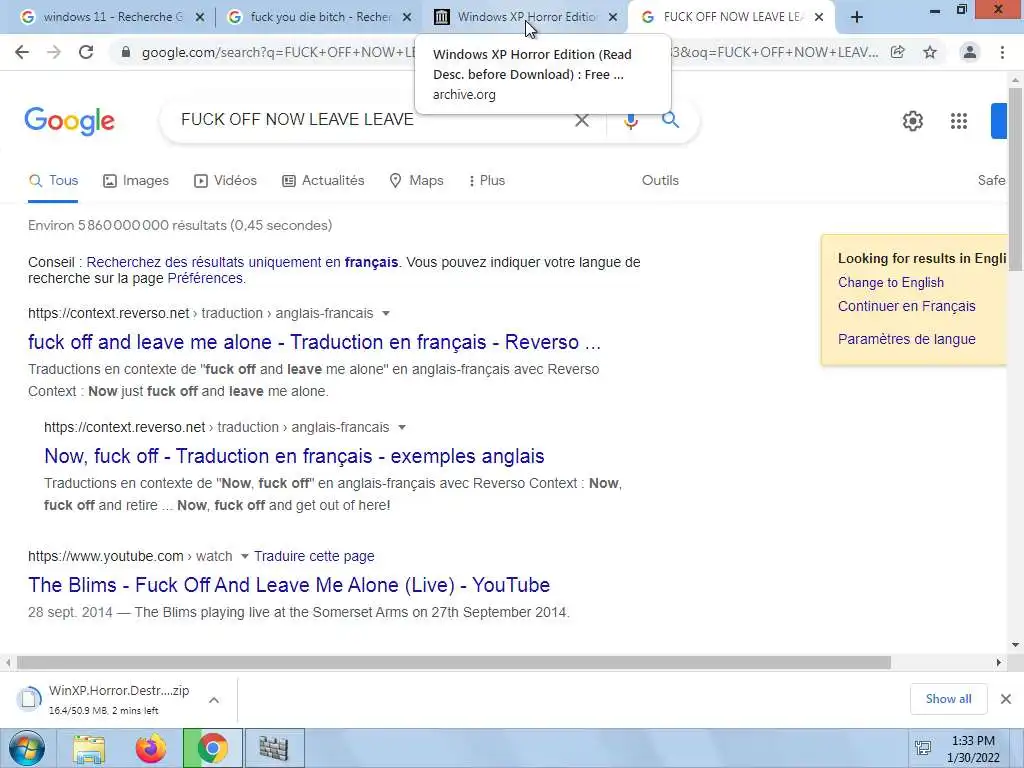Open Paramètres de langue

click(x=906, y=340)
